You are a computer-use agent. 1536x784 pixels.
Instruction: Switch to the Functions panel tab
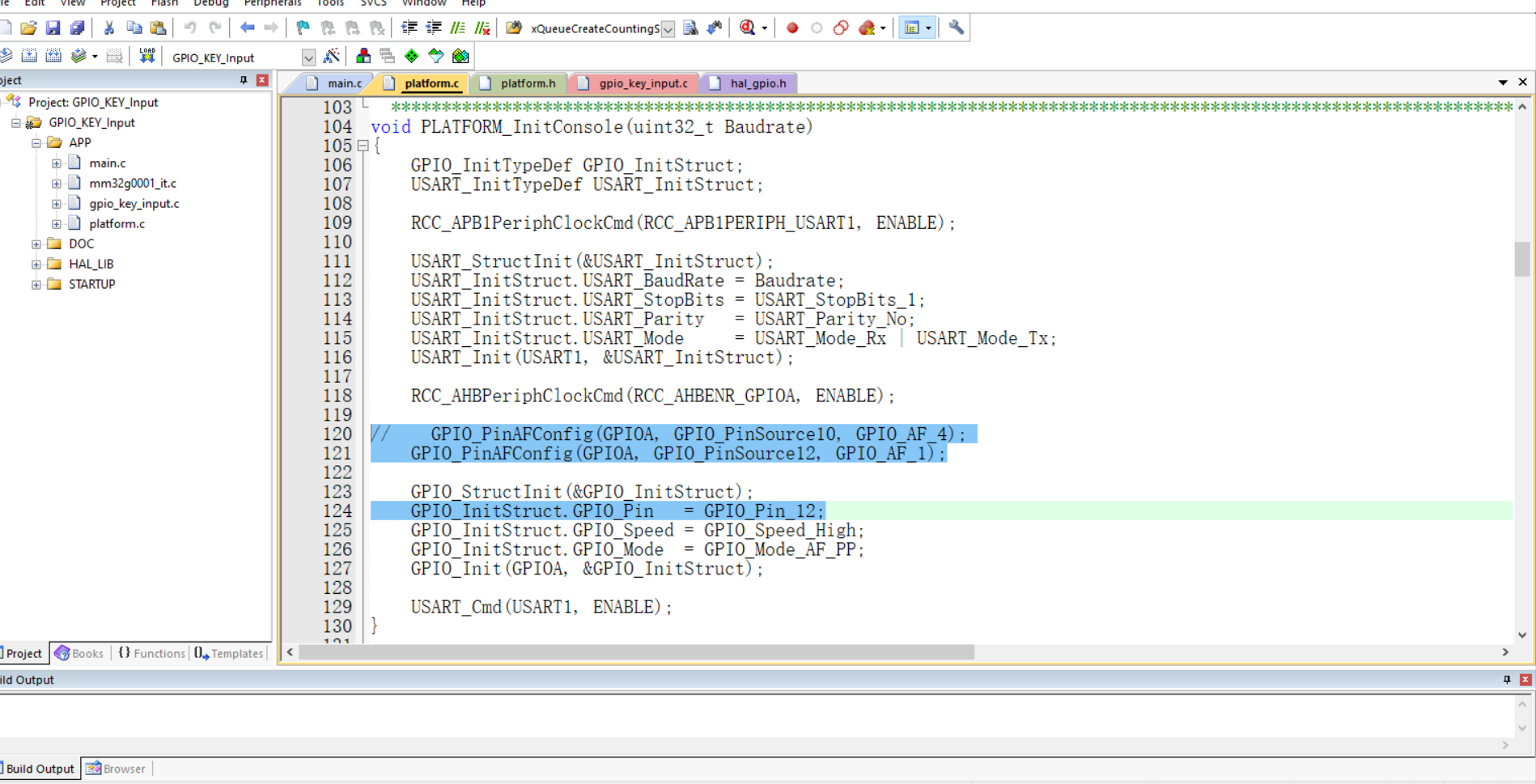pyautogui.click(x=153, y=653)
